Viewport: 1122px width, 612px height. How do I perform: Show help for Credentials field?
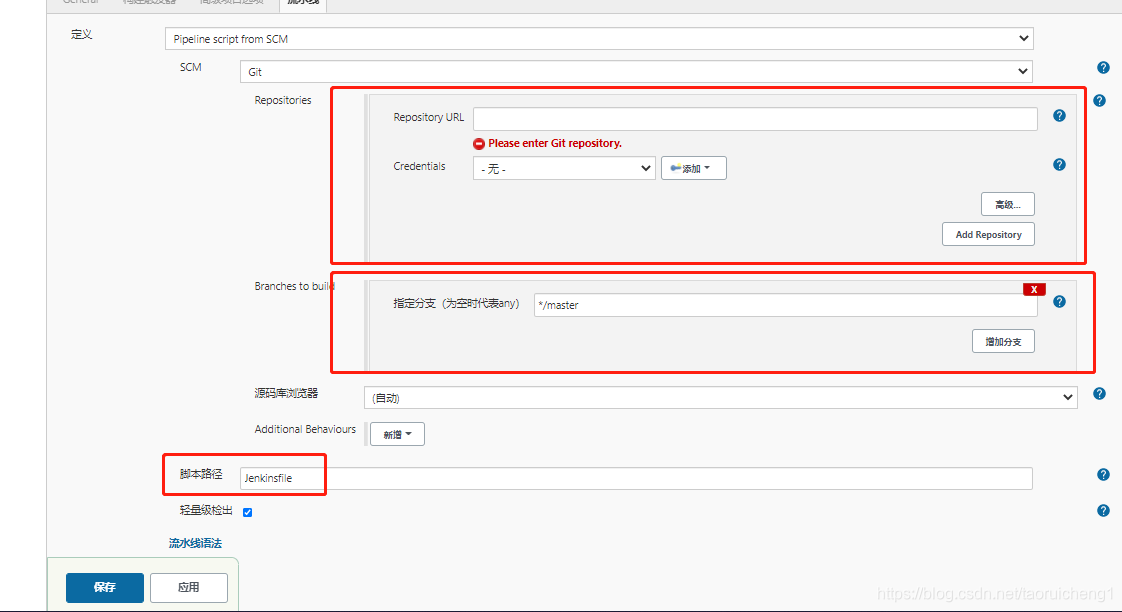click(1060, 165)
